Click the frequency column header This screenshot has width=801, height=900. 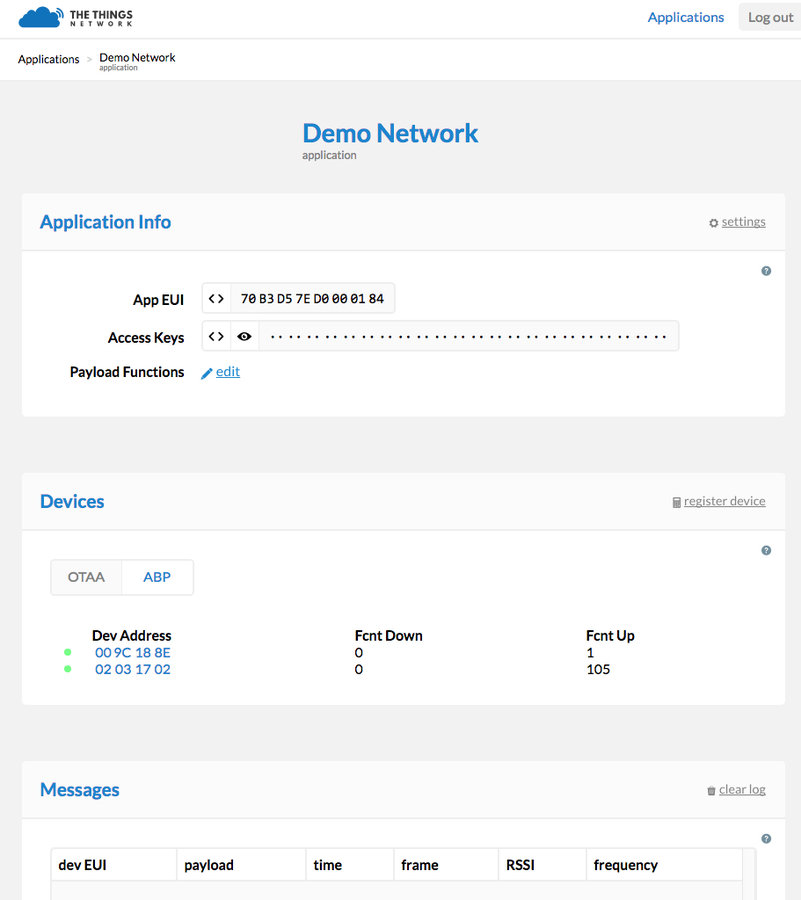pyautogui.click(x=664, y=865)
